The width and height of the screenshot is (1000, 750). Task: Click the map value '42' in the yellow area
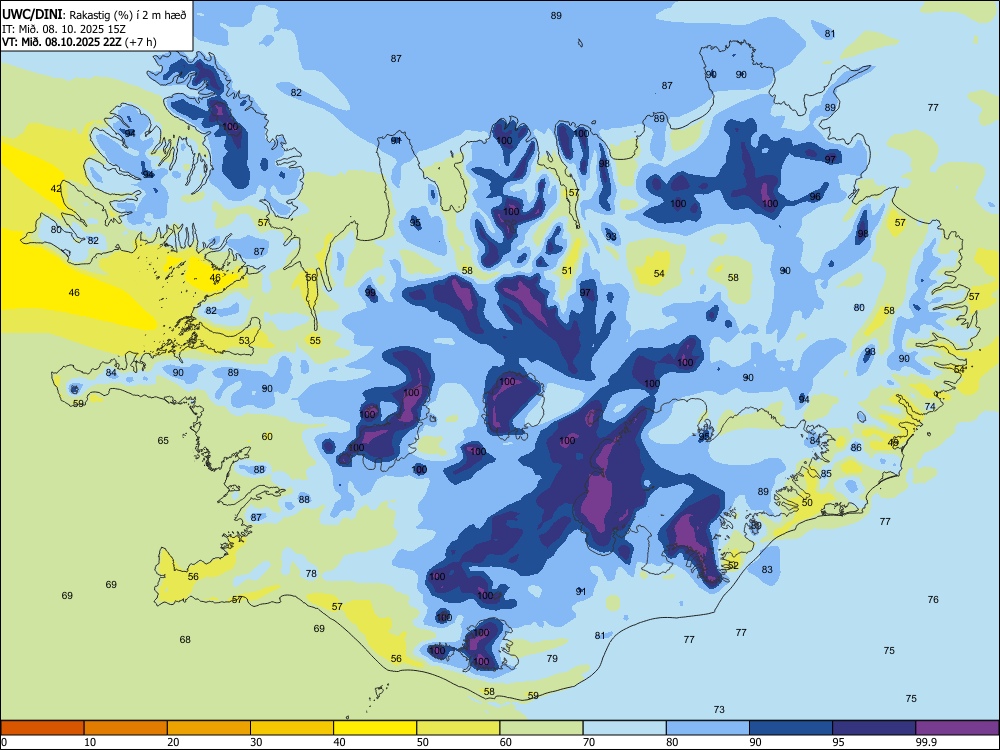point(56,188)
